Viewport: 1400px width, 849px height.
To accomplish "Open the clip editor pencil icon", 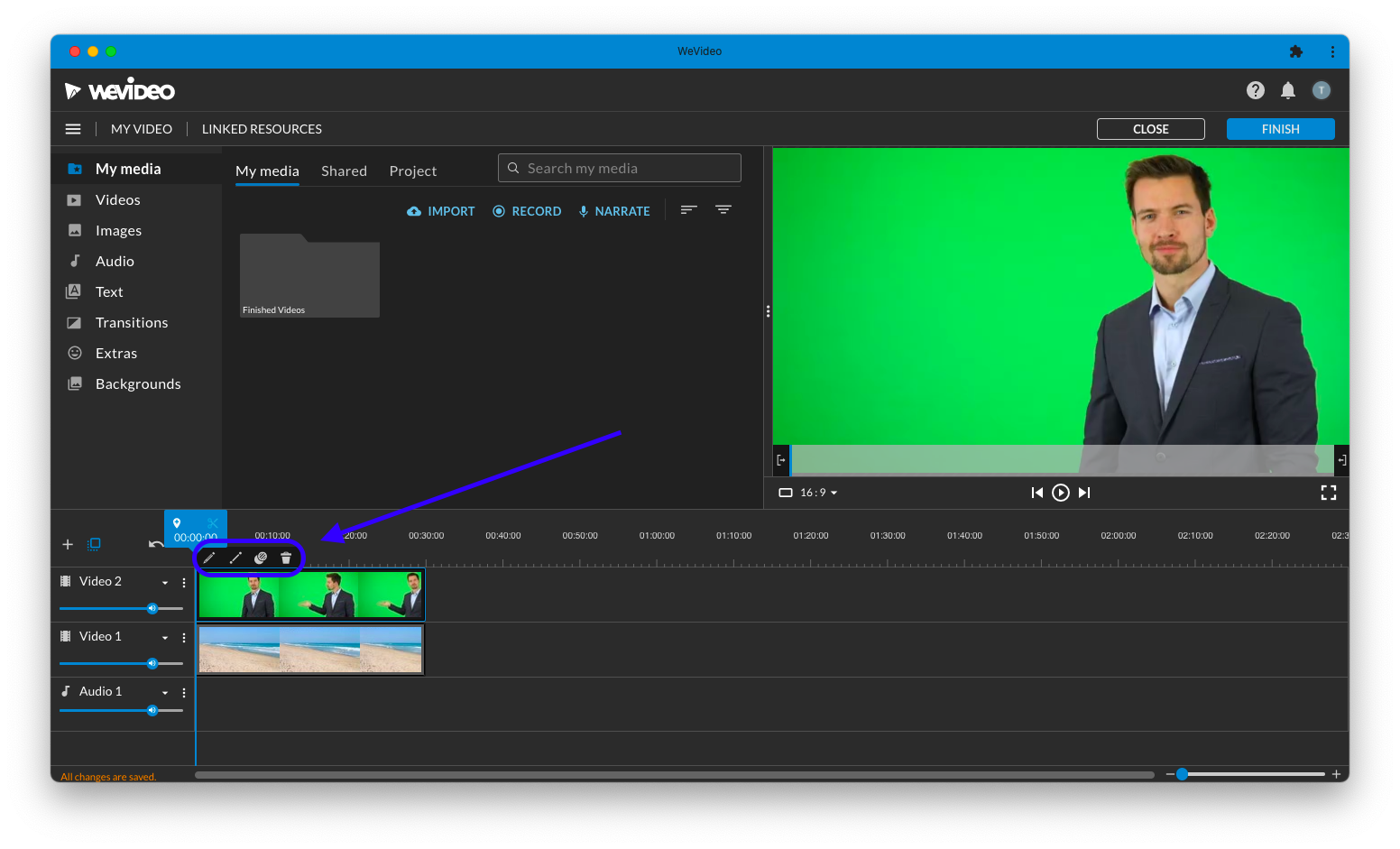I will point(209,558).
